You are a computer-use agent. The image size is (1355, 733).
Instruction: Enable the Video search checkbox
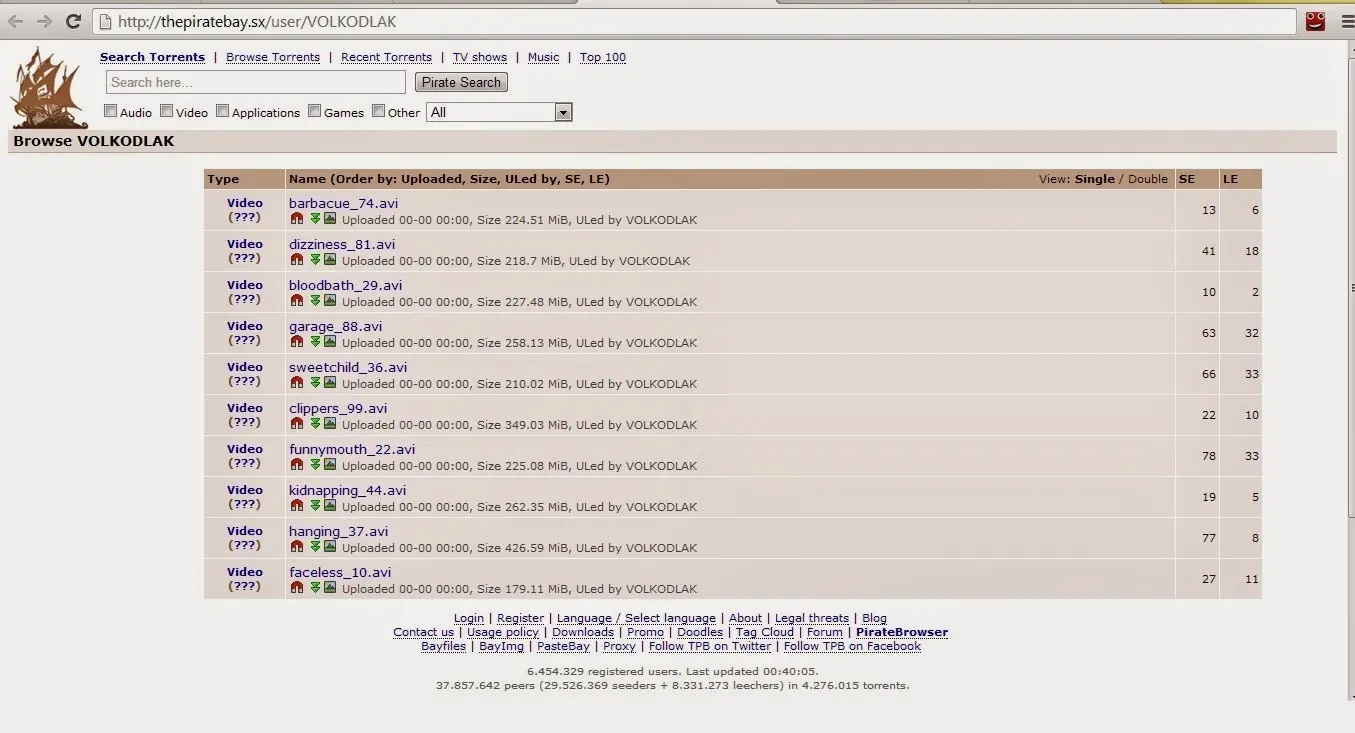click(x=167, y=111)
